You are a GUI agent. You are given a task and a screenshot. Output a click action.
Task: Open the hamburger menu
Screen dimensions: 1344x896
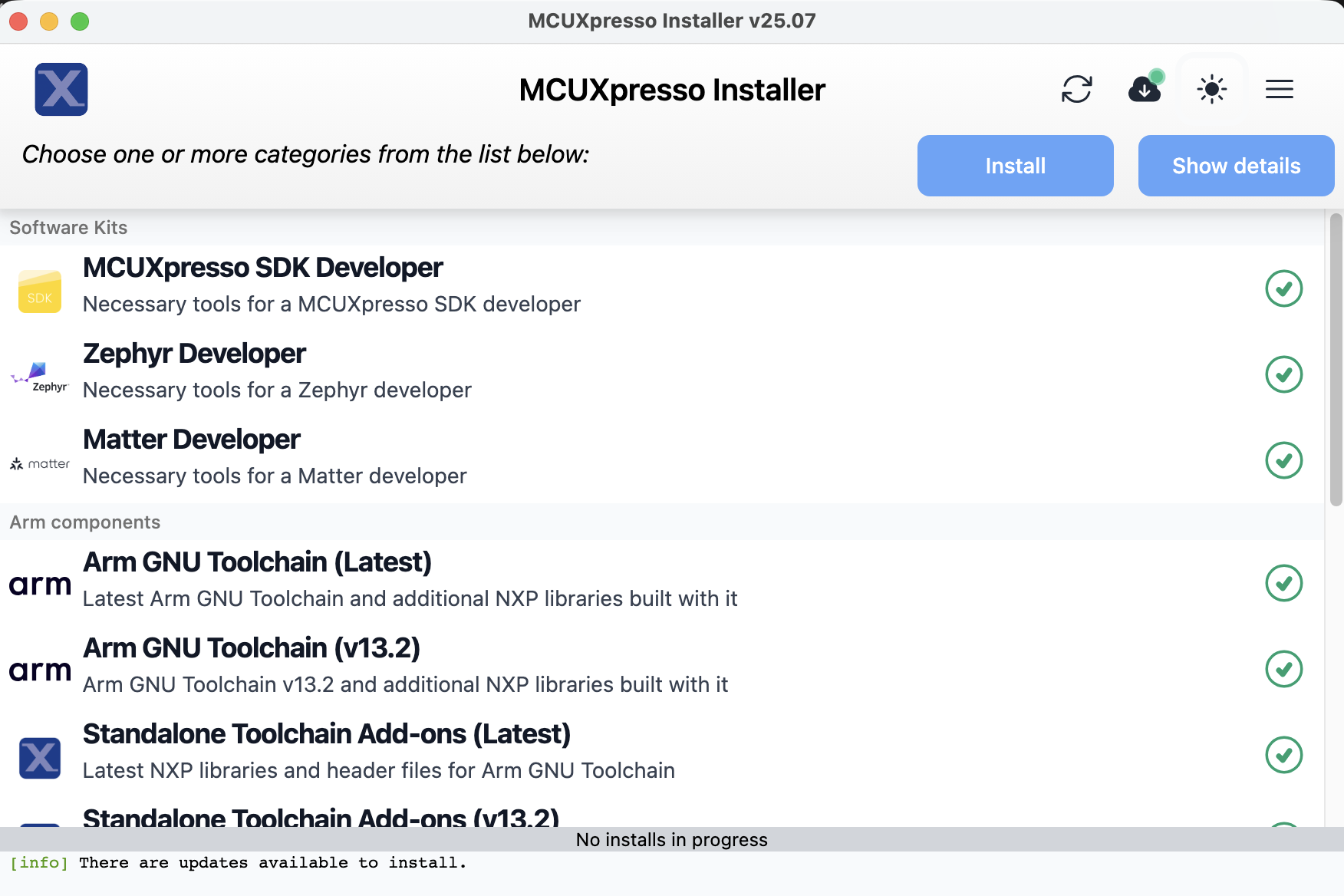[x=1279, y=89]
